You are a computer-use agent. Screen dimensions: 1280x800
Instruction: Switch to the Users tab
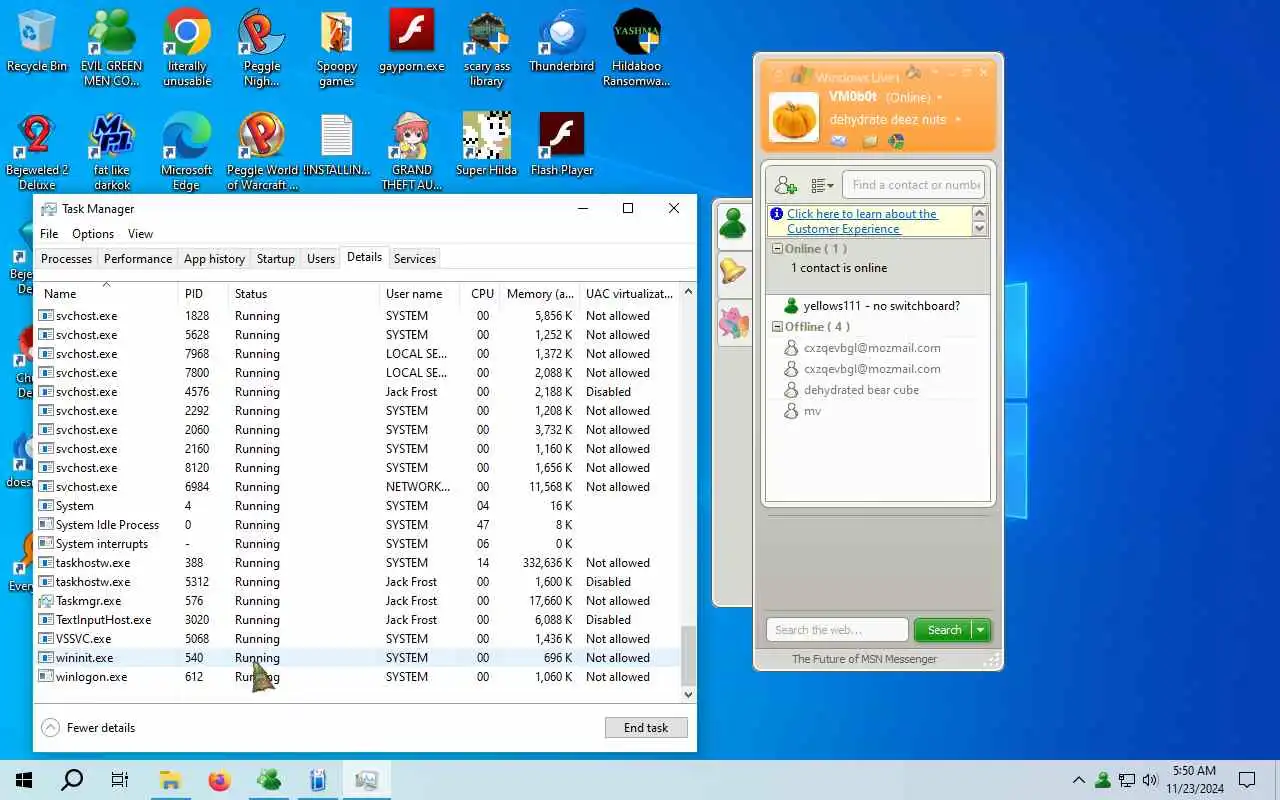(321, 259)
